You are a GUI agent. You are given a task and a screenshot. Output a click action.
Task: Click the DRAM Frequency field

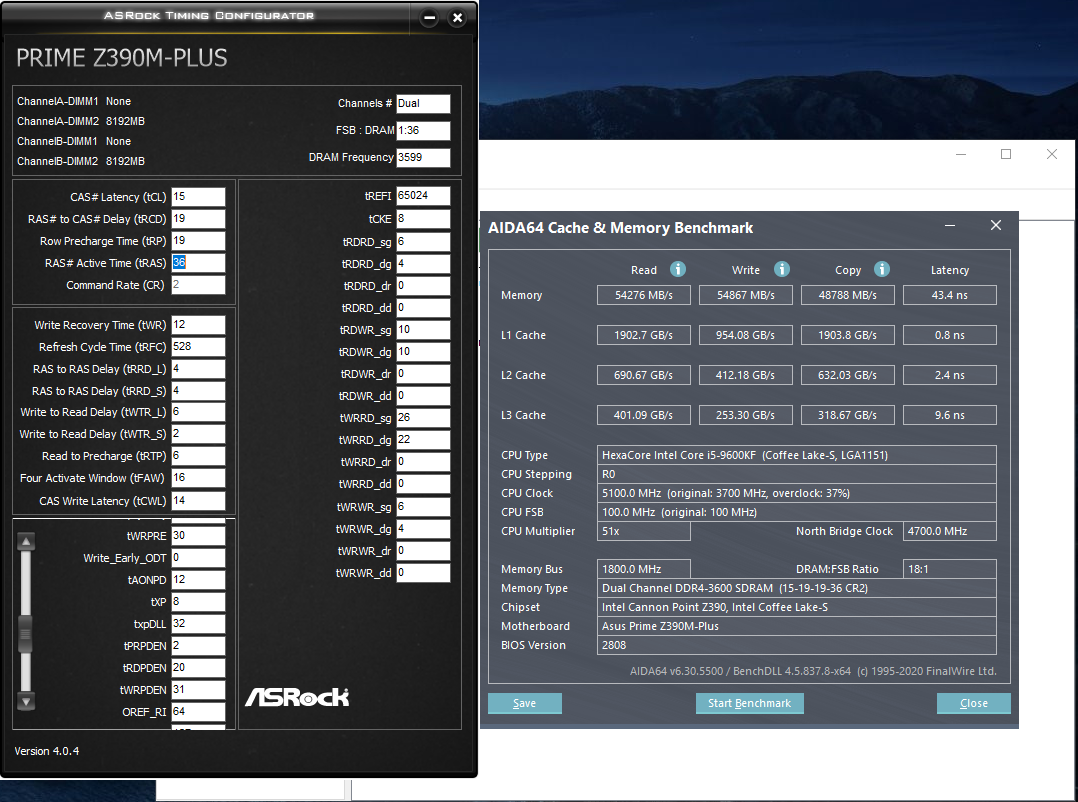(423, 157)
